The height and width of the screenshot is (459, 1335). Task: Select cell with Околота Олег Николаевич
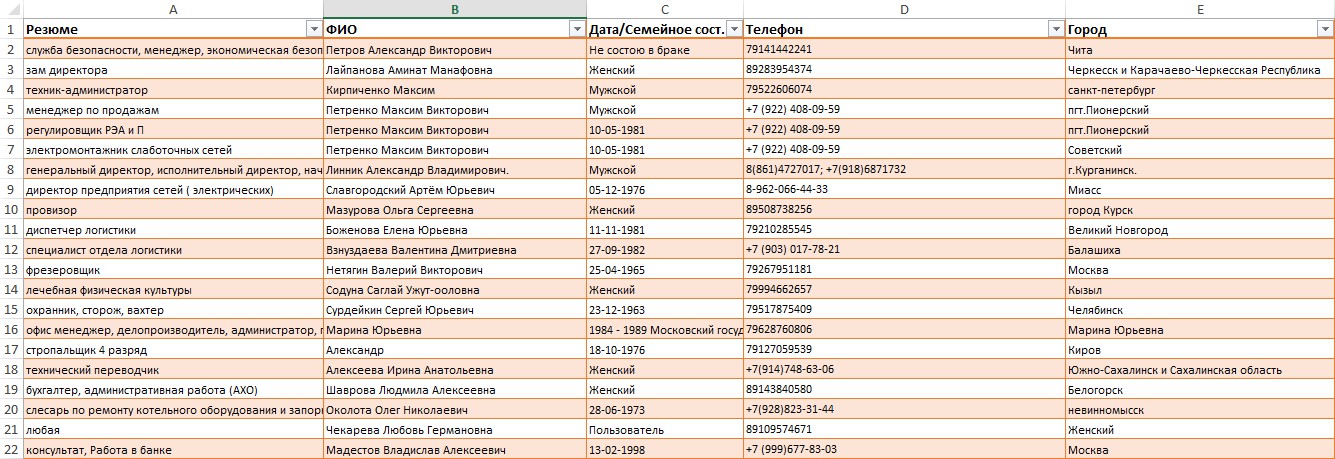pos(455,410)
